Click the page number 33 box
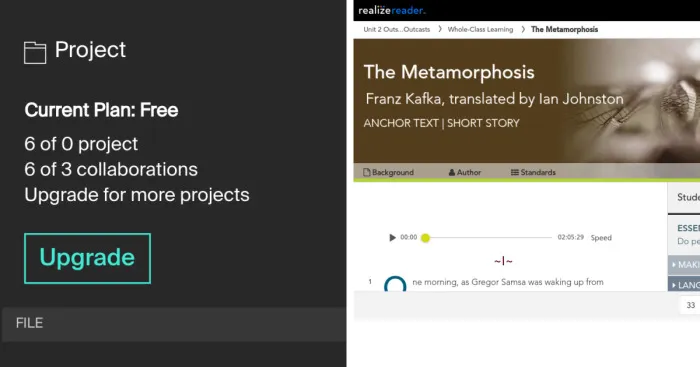Image resolution: width=700 pixels, height=367 pixels. [x=691, y=305]
